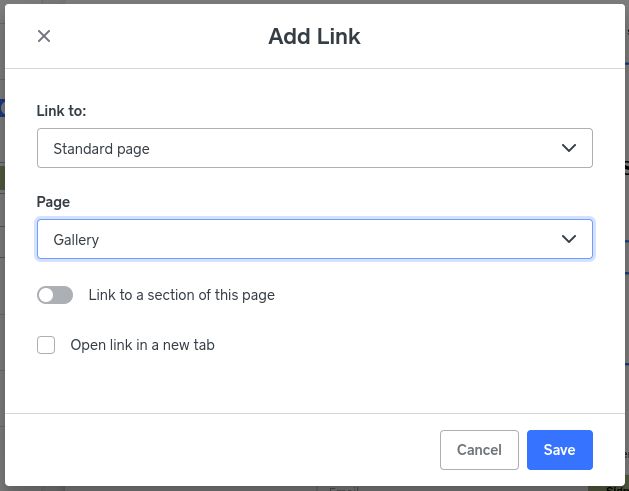Save the link settings
Screen dimensions: 629x491
(559, 450)
